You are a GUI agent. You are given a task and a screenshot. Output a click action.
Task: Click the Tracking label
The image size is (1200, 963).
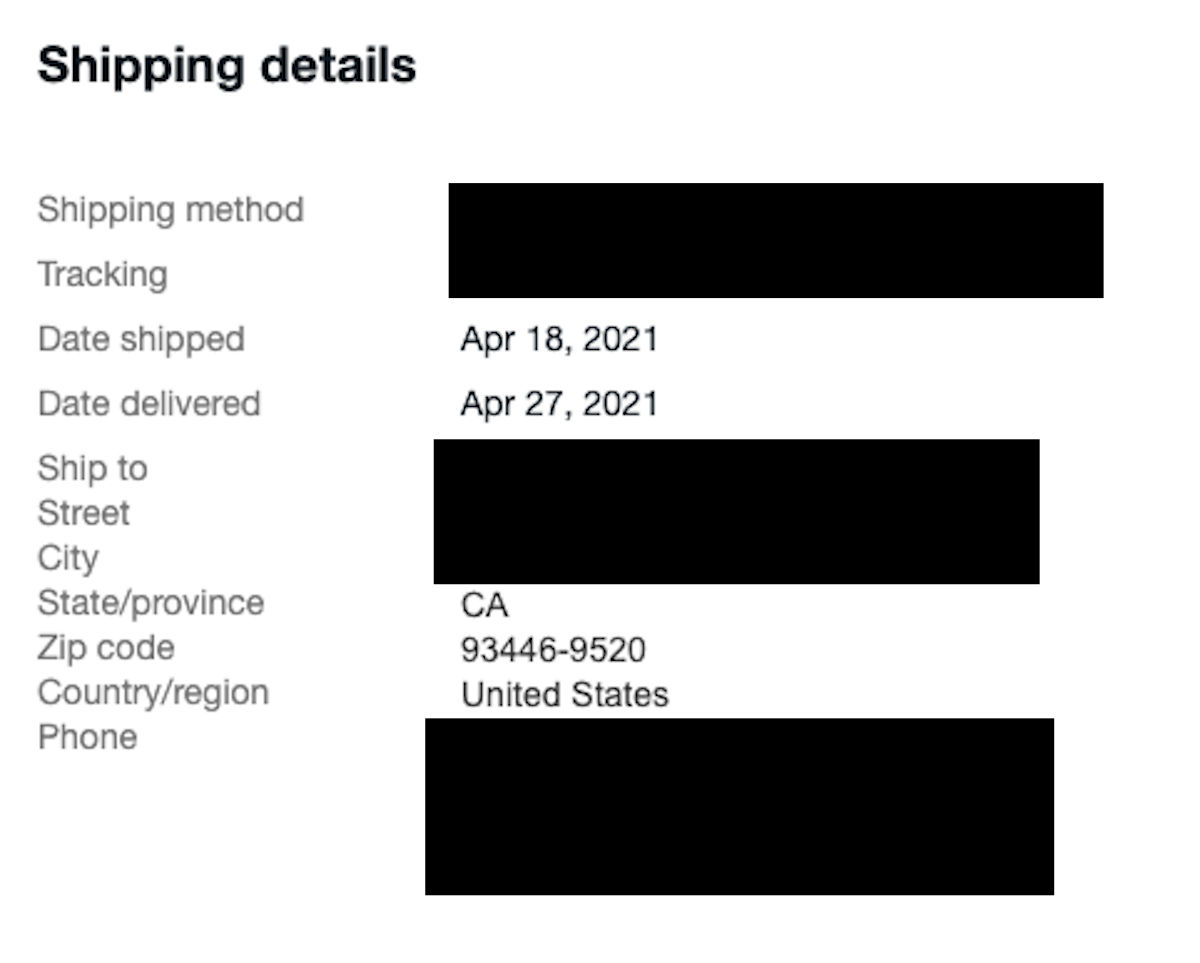pos(102,274)
